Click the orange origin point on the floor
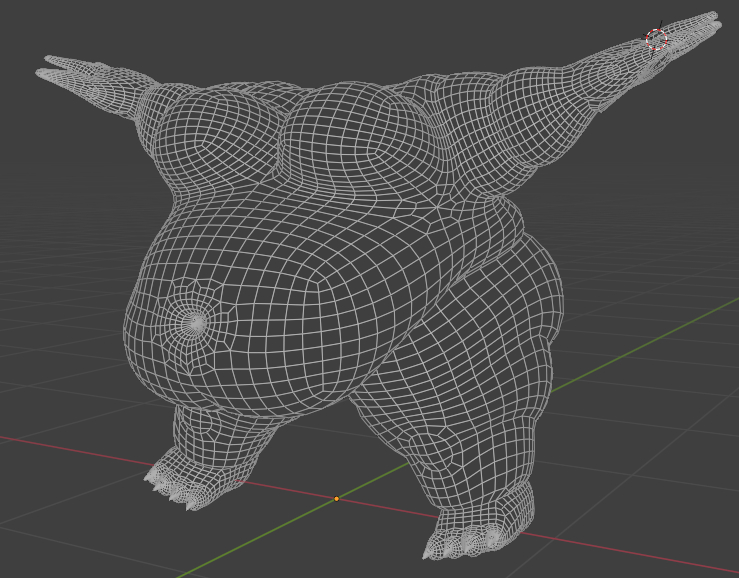This screenshot has width=739, height=578. [337, 498]
